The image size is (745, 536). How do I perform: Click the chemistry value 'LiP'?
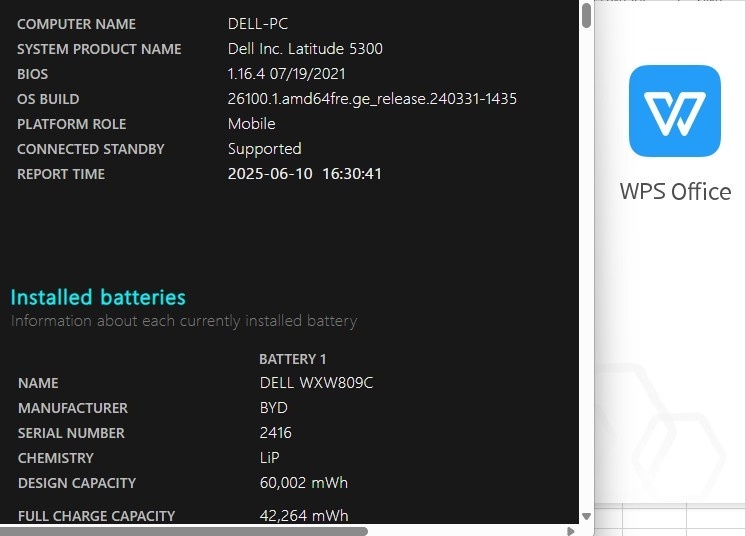[269, 458]
